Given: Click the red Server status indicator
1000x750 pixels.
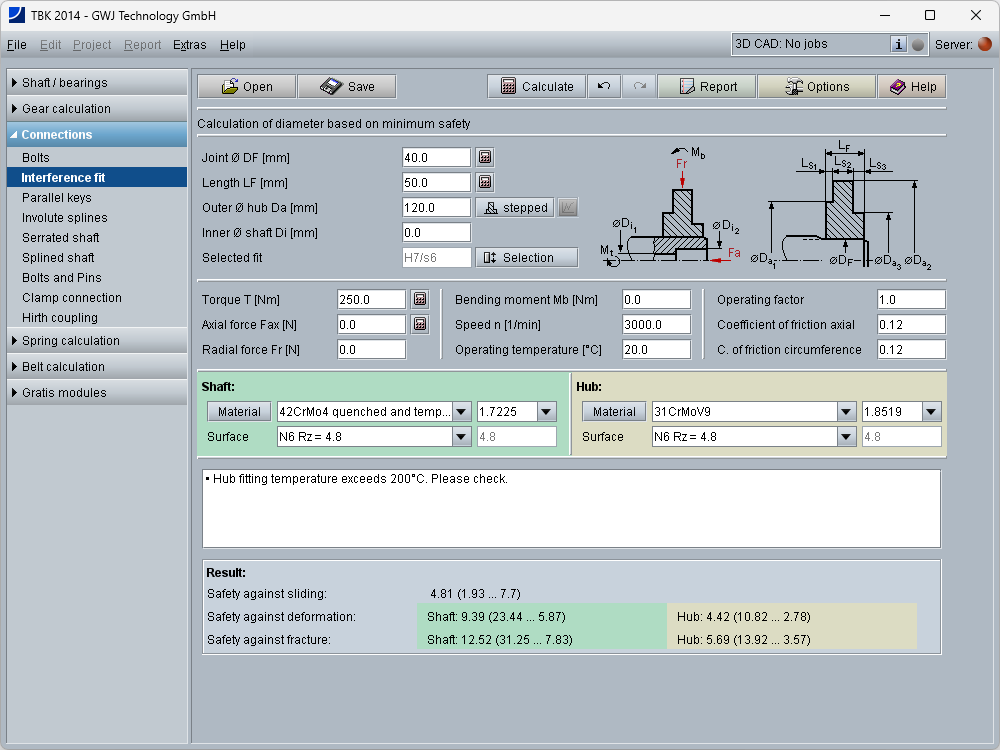Looking at the screenshot, I should (x=985, y=44).
